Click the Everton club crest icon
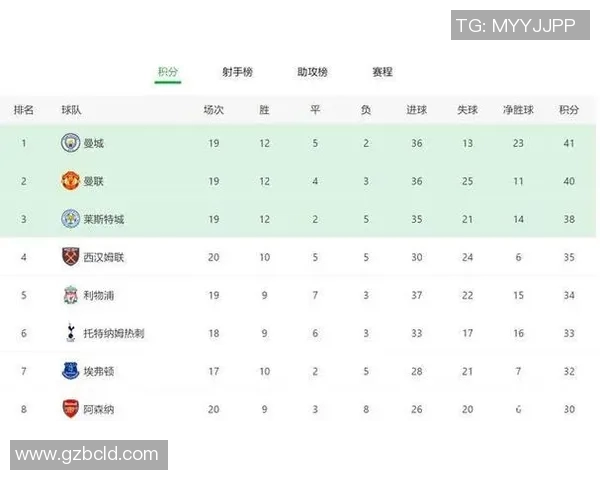 pyautogui.click(x=70, y=371)
